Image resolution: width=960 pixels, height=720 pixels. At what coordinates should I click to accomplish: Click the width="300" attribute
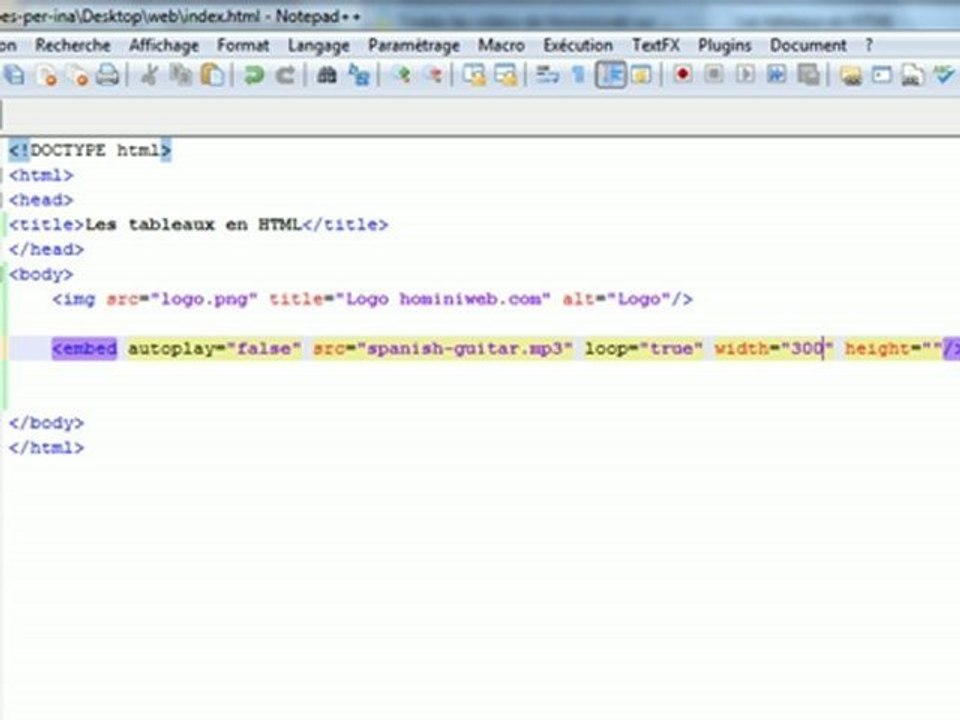click(x=774, y=349)
